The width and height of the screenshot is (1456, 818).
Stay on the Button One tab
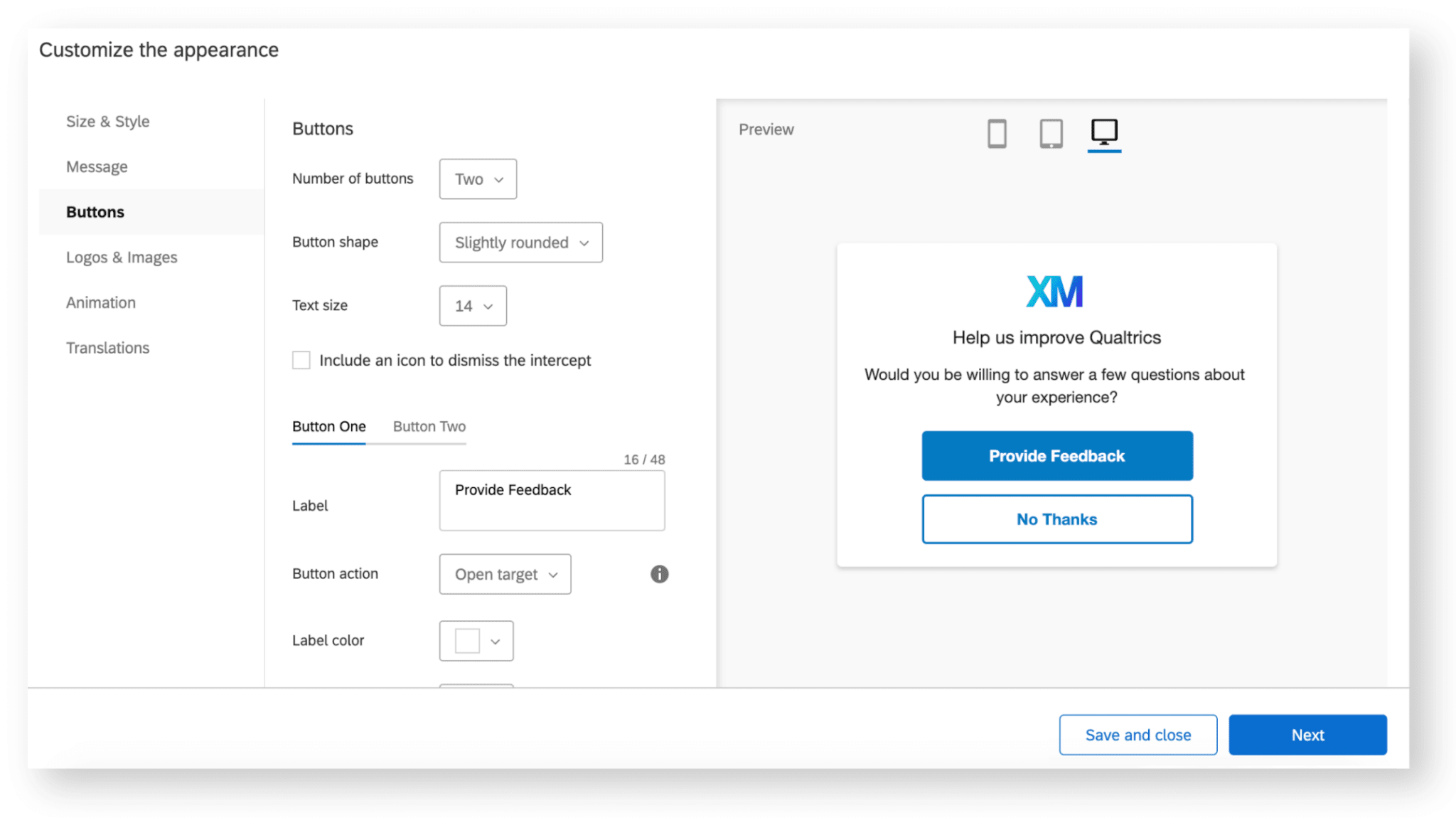328,426
